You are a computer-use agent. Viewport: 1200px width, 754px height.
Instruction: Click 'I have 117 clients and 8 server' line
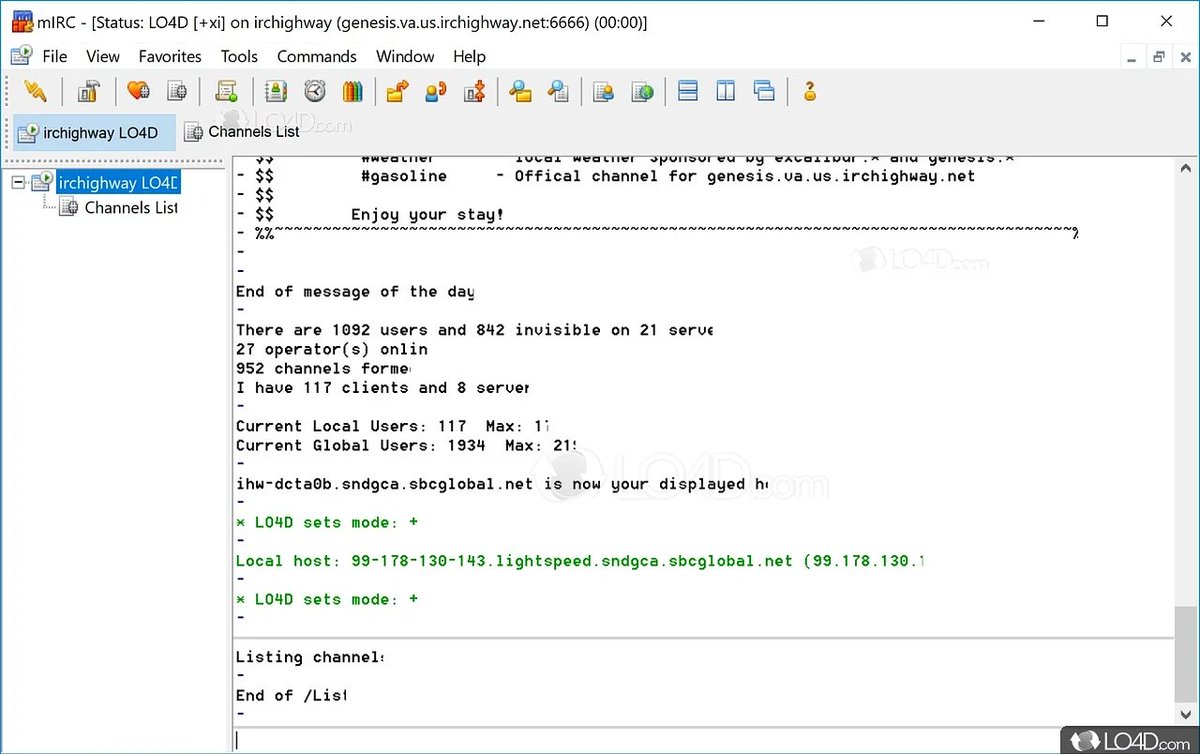pyautogui.click(x=382, y=388)
